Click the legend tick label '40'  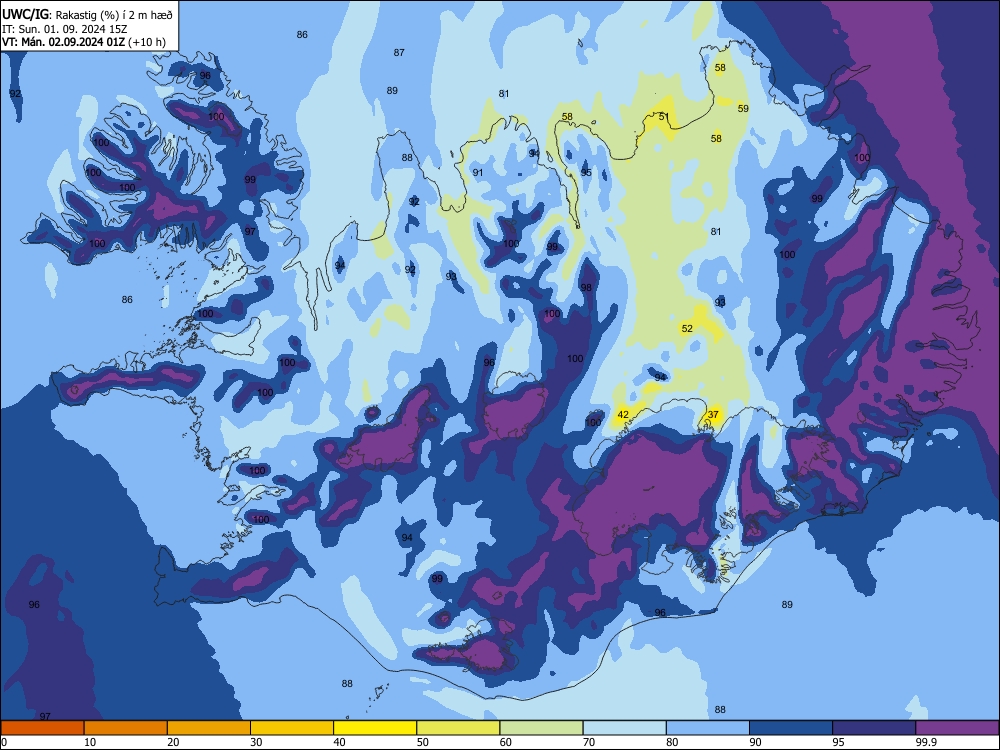pyautogui.click(x=339, y=742)
